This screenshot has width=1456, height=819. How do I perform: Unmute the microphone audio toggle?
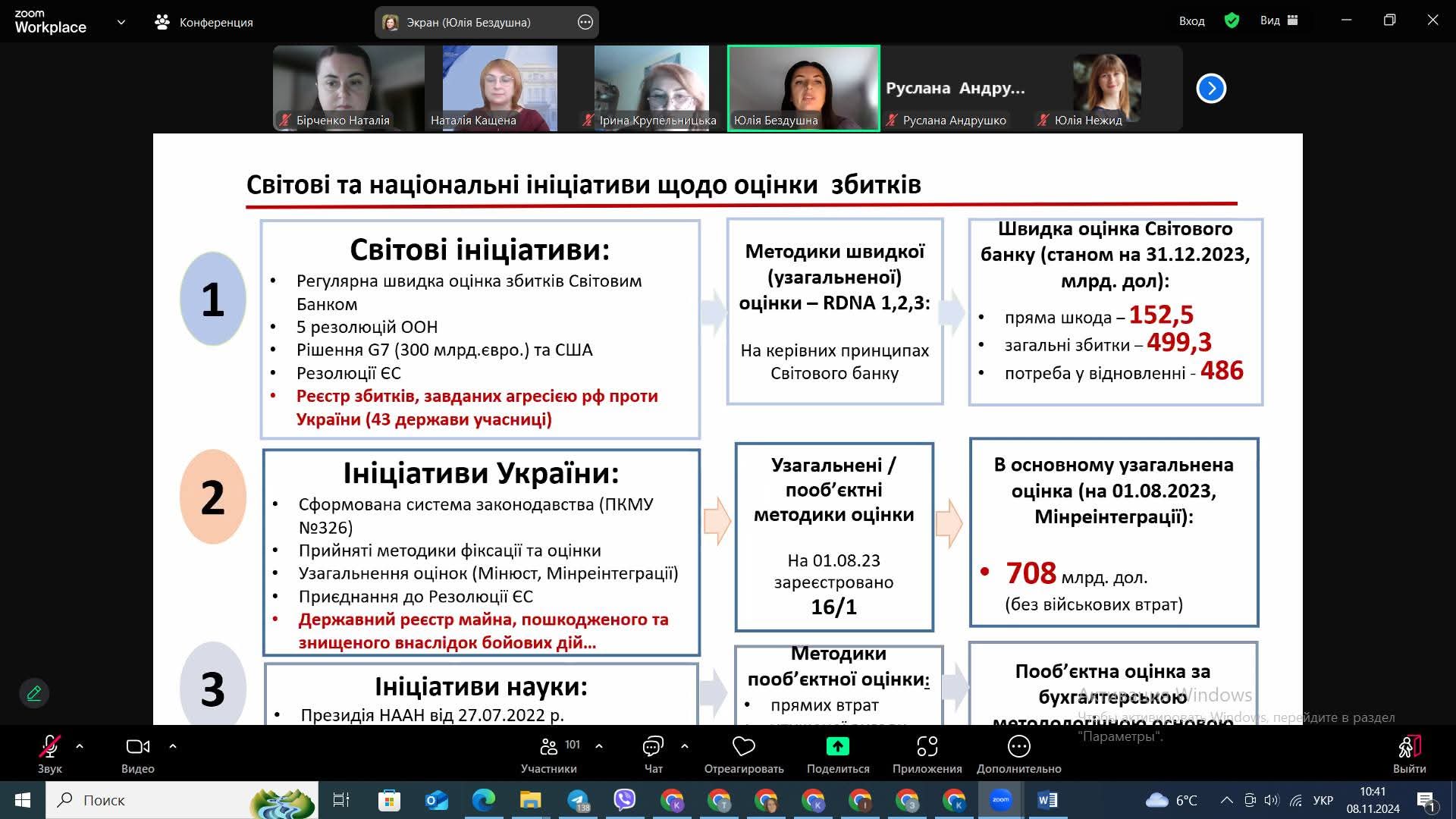(49, 747)
